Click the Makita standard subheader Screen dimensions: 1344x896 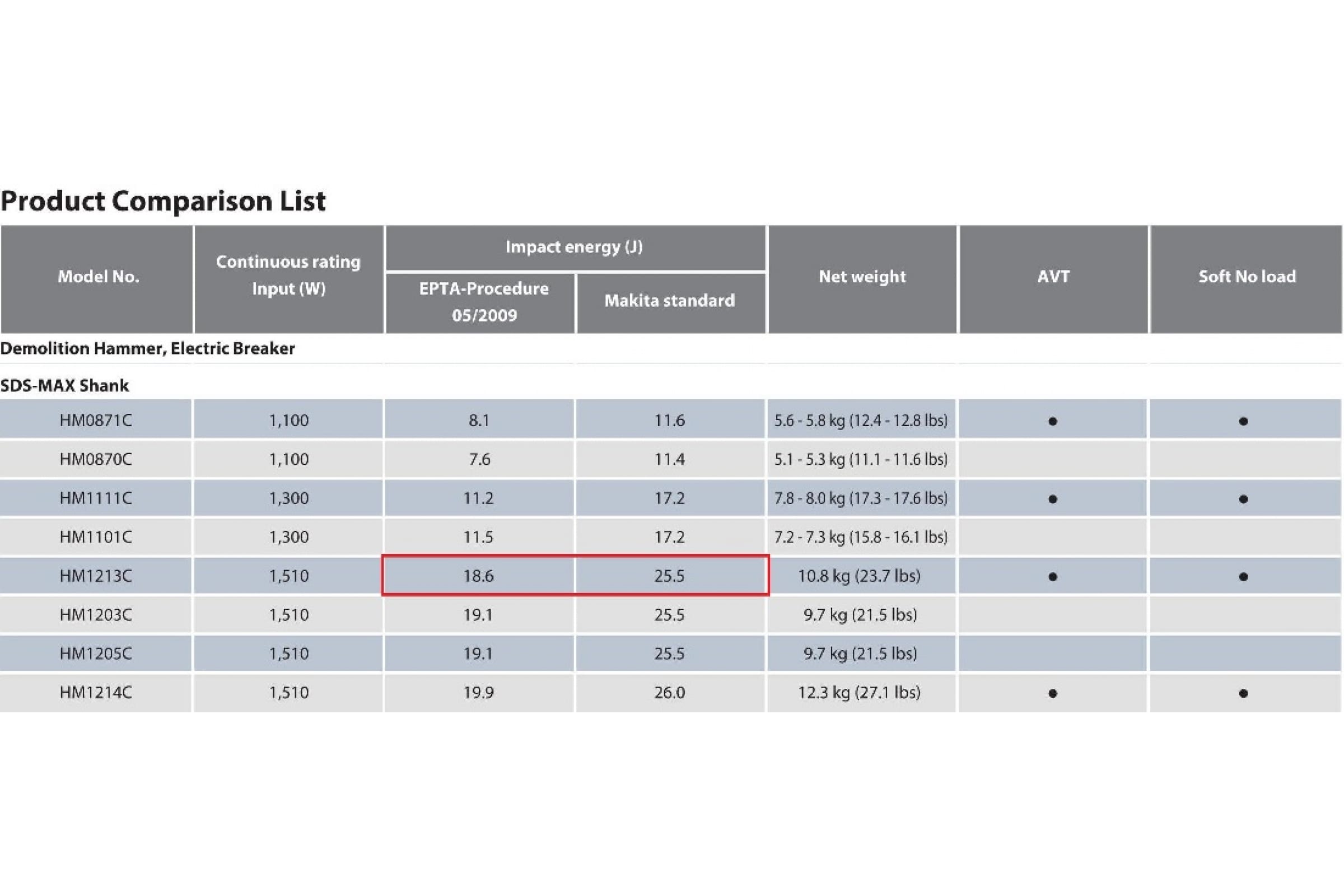(x=670, y=301)
